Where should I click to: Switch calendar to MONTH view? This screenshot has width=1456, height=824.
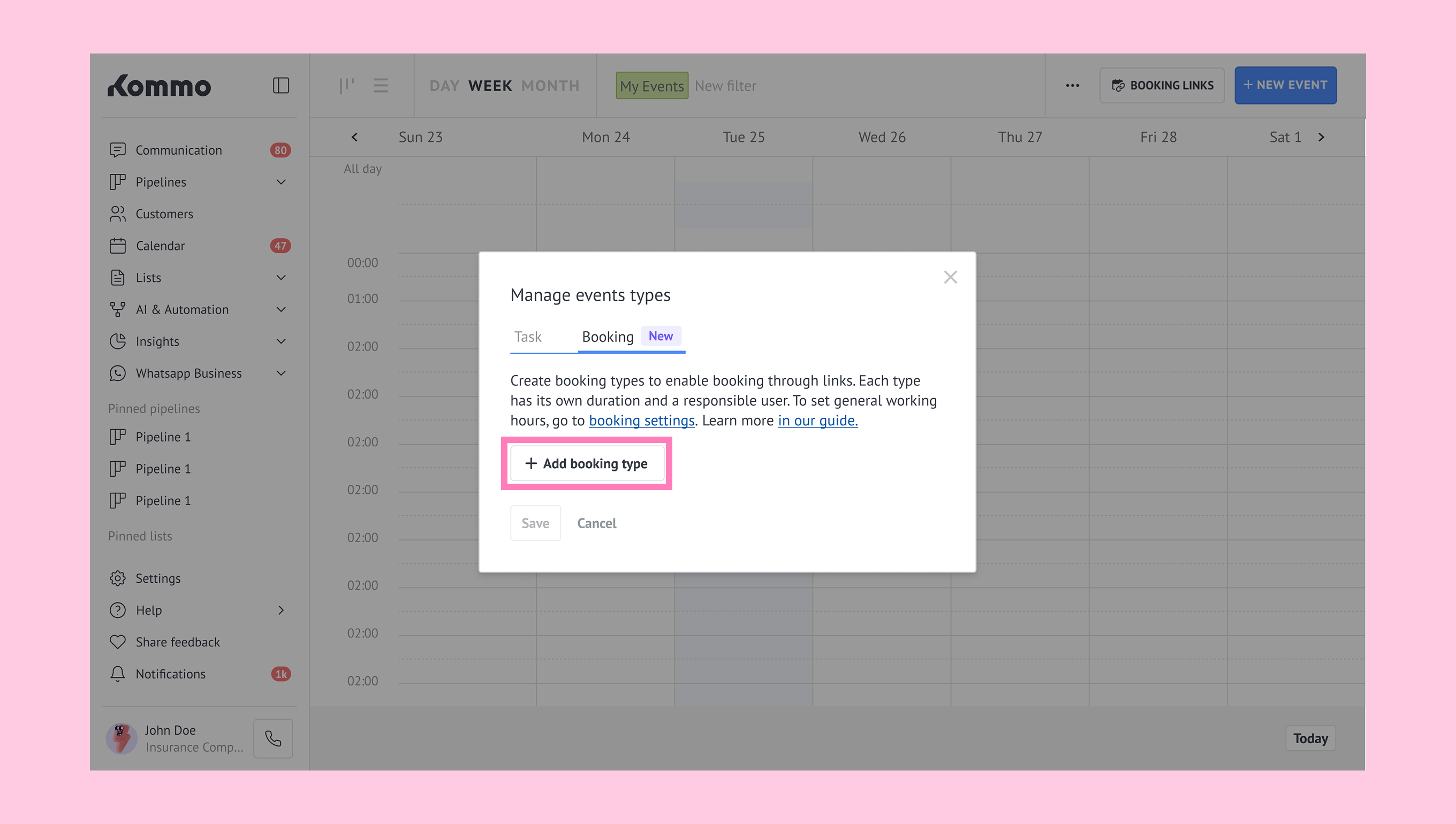tap(550, 86)
